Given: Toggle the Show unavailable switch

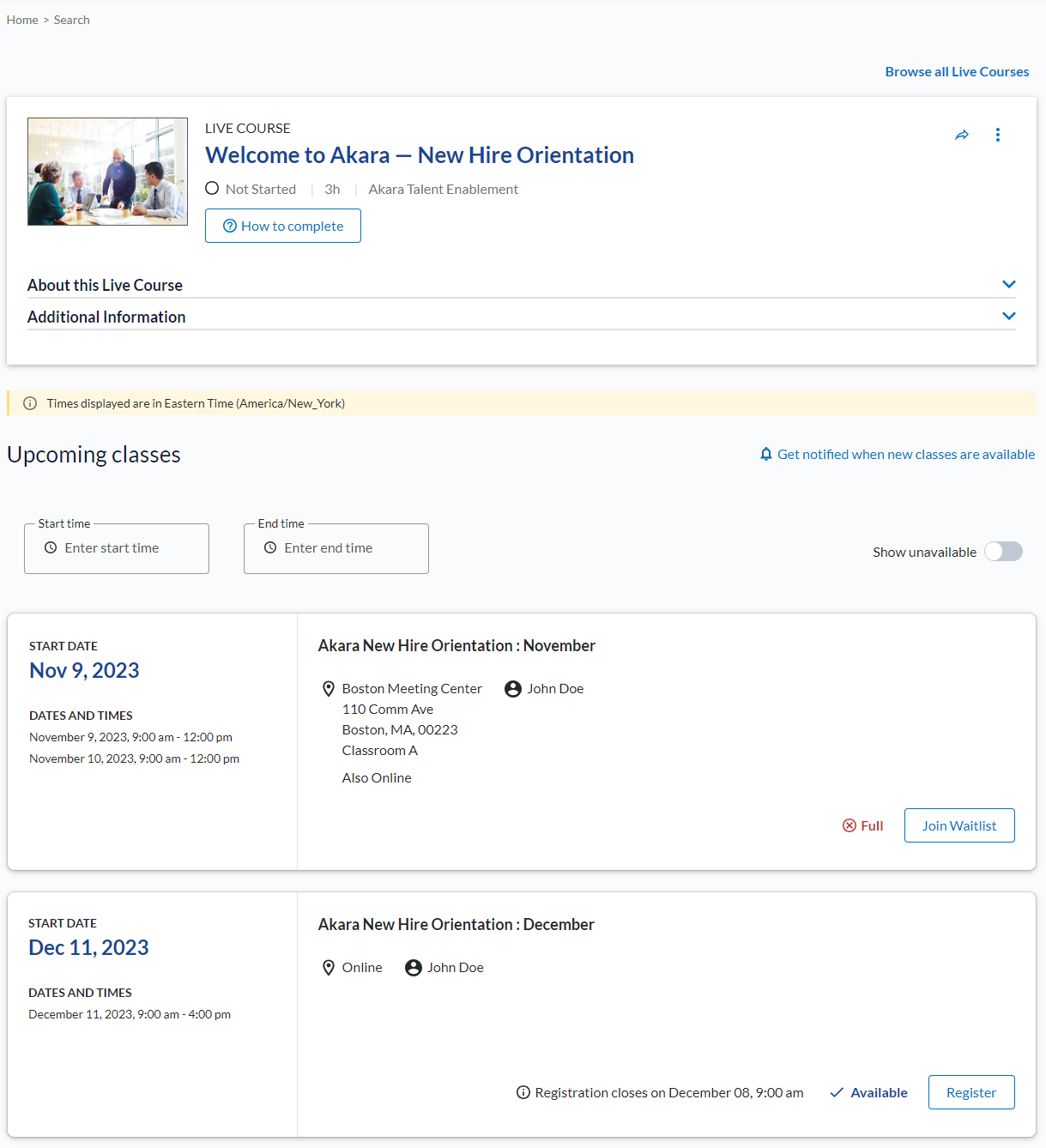Looking at the screenshot, I should 1003,552.
